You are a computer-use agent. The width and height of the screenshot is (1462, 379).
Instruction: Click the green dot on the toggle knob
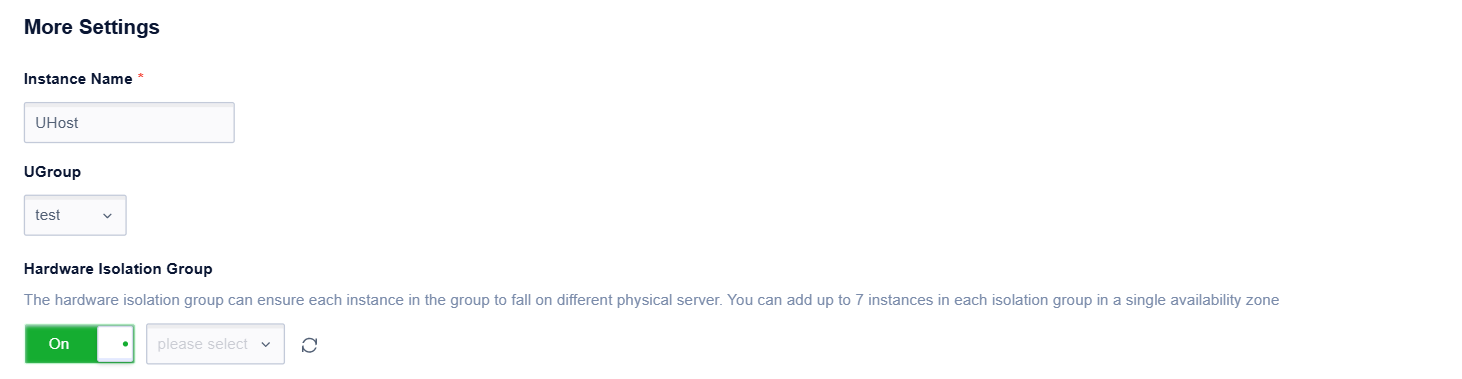click(125, 344)
